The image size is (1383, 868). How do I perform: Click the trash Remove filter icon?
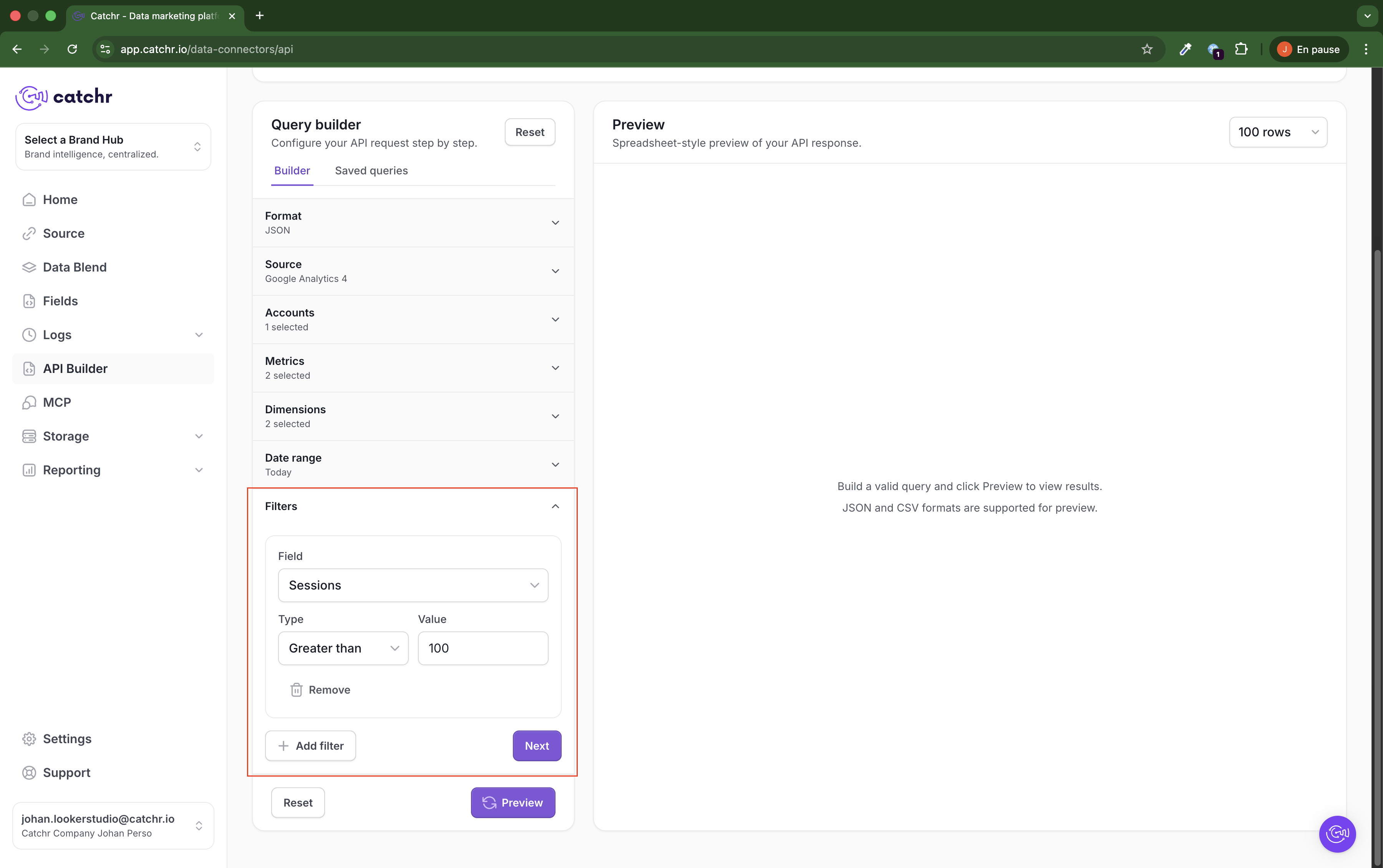(x=296, y=690)
